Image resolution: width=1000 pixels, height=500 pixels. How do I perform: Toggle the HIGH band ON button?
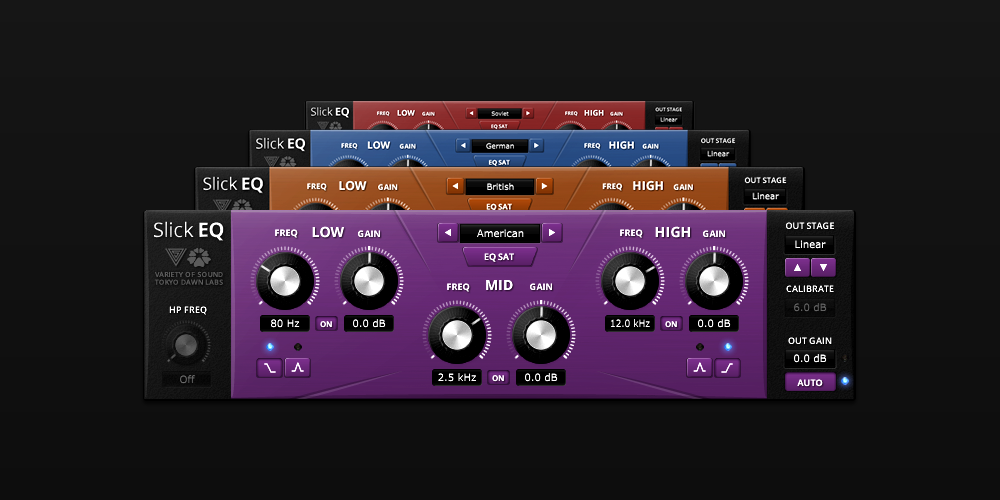click(671, 324)
